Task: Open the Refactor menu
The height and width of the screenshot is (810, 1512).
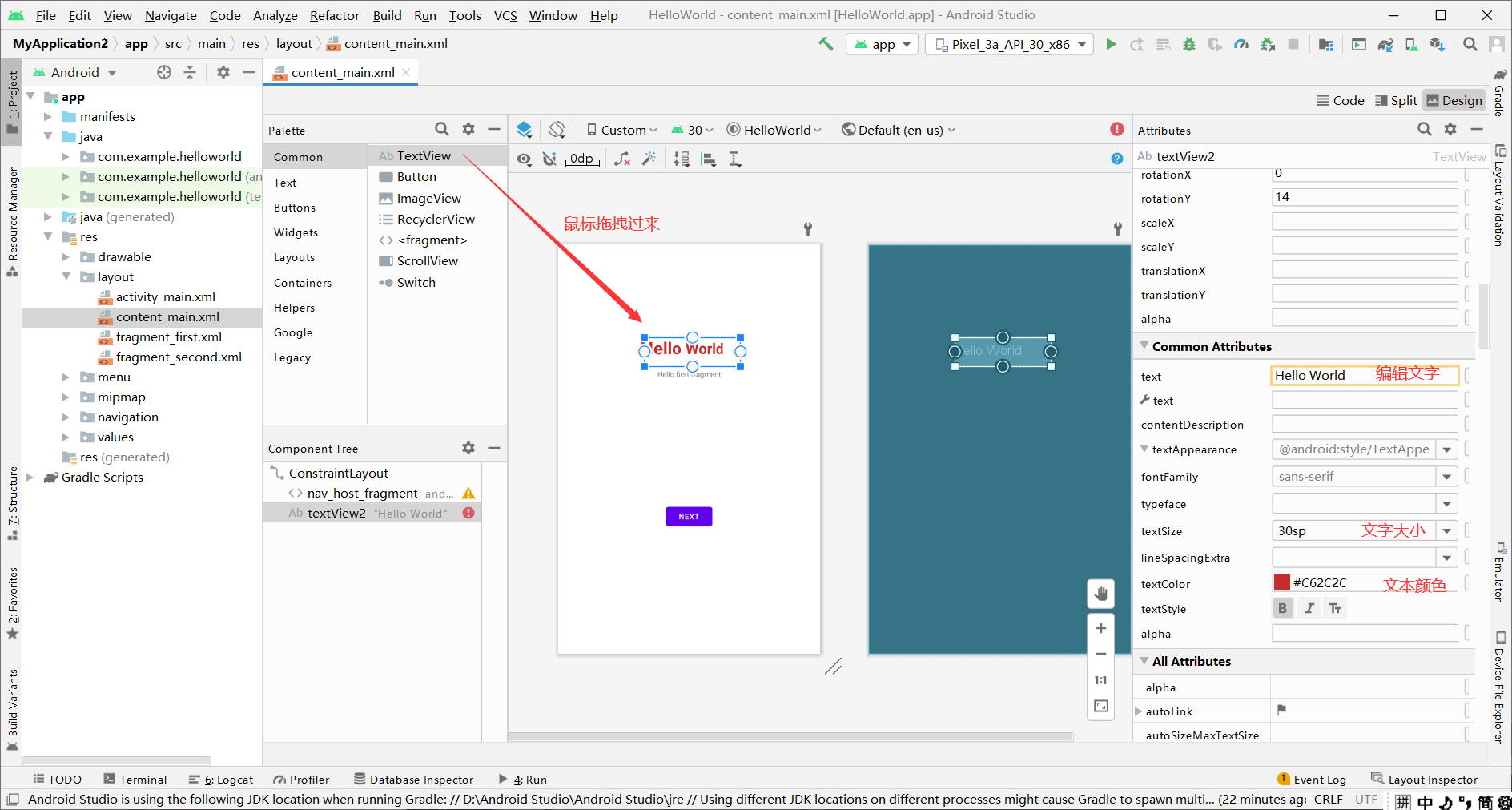Action: [334, 15]
